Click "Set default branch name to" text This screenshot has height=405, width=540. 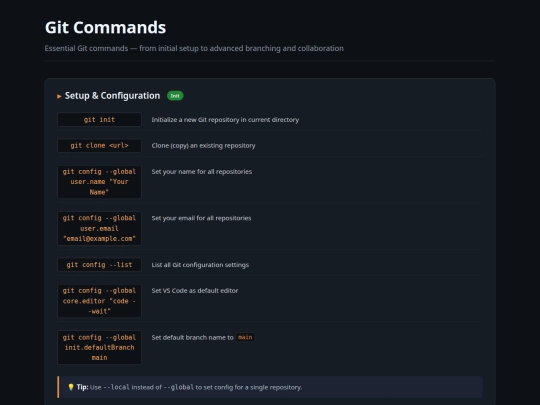[193, 338]
